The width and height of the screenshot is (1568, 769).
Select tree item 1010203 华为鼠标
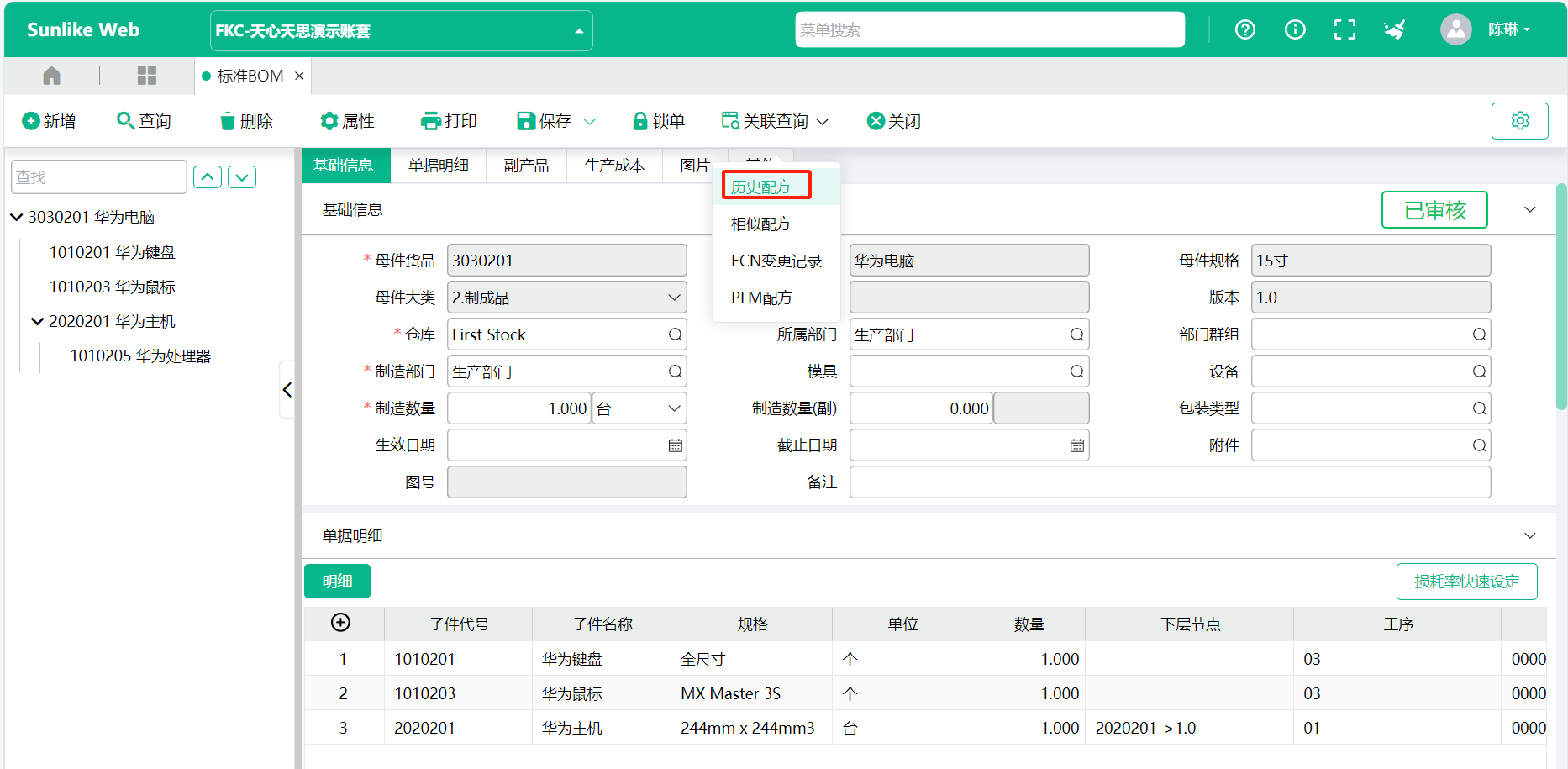[x=113, y=287]
